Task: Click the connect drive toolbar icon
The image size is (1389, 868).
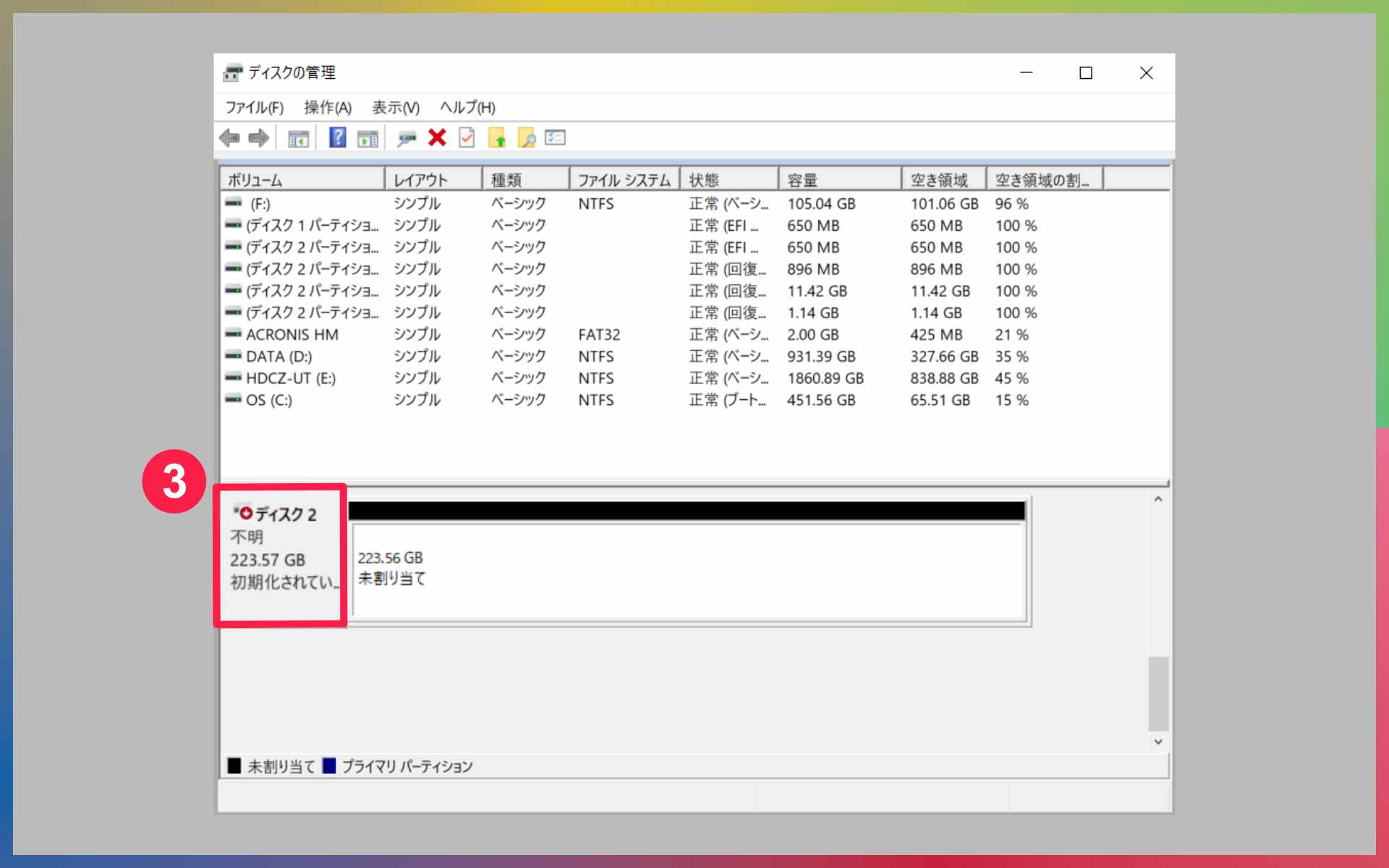Action: 407,137
